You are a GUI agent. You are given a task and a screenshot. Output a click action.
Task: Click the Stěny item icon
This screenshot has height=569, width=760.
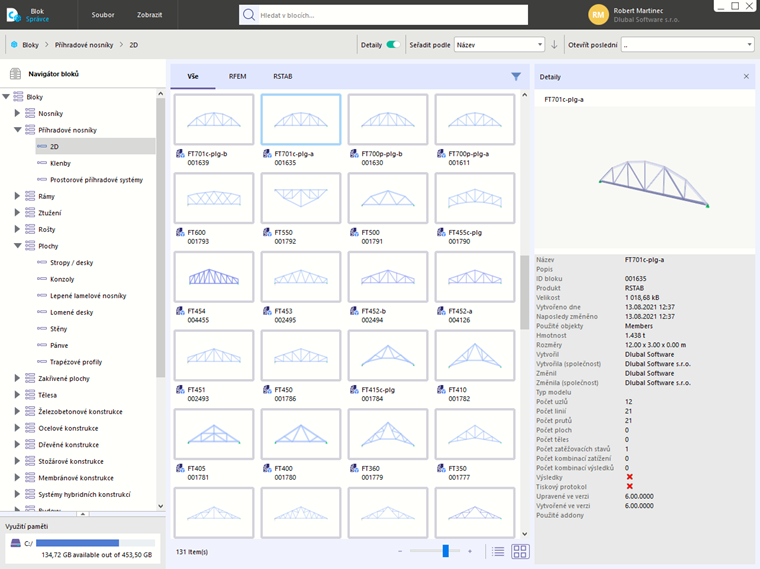[42, 329]
